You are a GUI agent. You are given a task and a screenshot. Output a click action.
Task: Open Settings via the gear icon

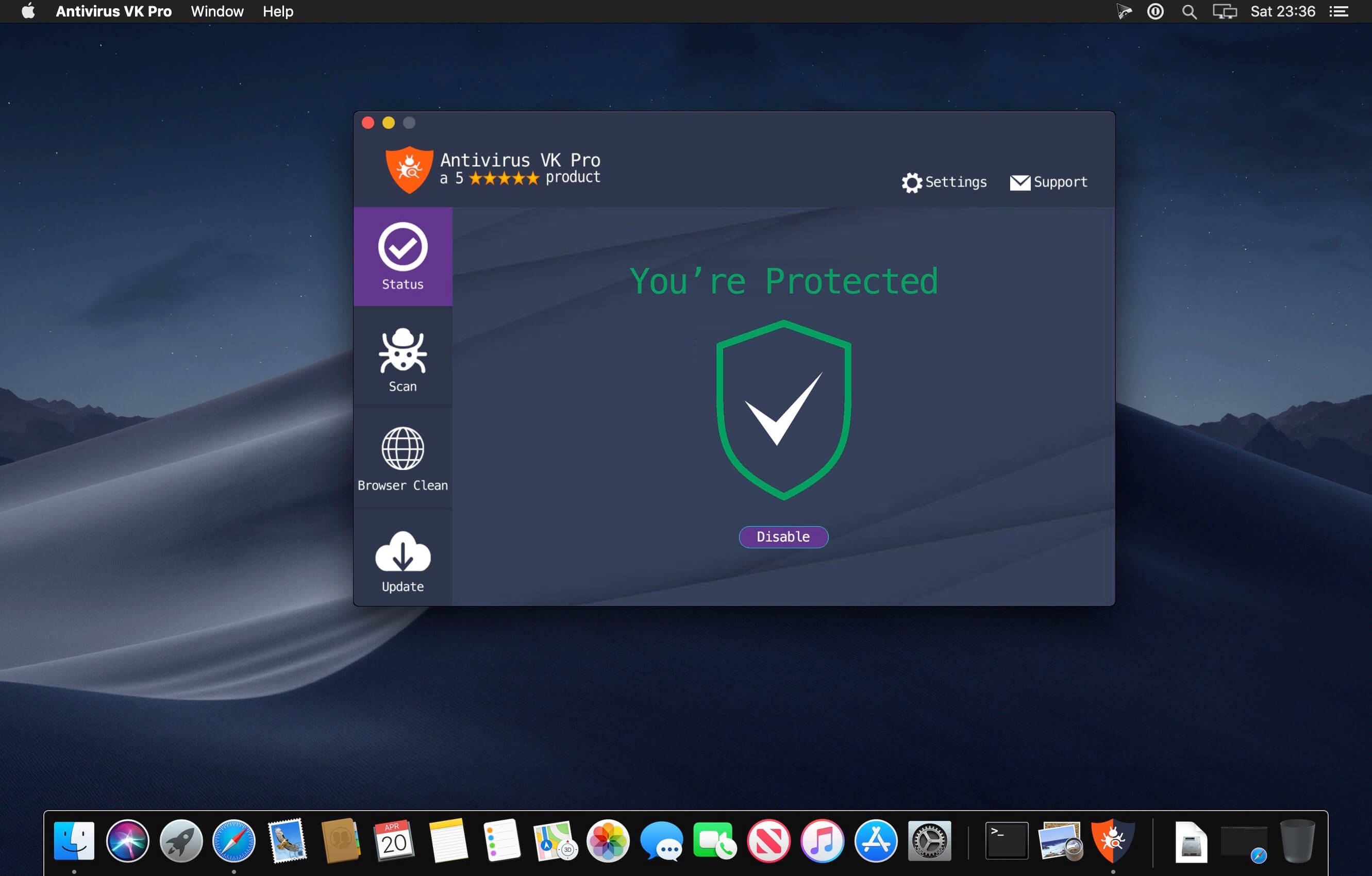click(x=944, y=182)
